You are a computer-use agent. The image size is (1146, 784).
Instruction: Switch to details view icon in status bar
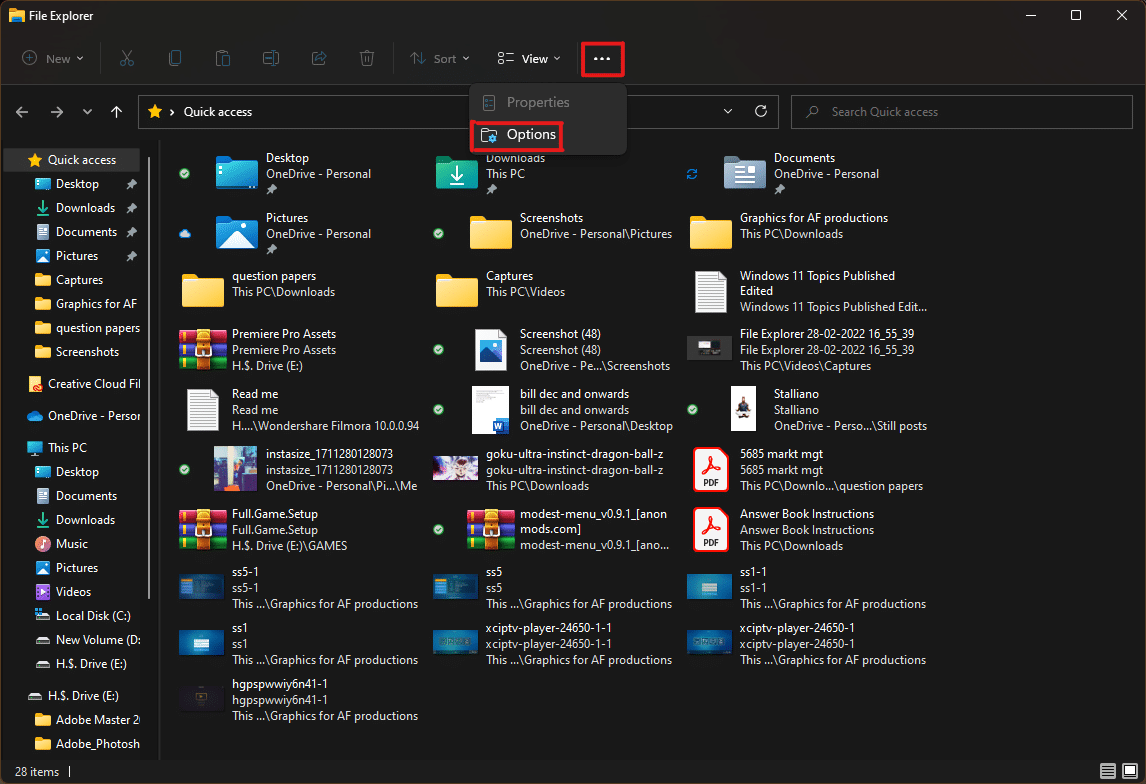pyautogui.click(x=1108, y=771)
